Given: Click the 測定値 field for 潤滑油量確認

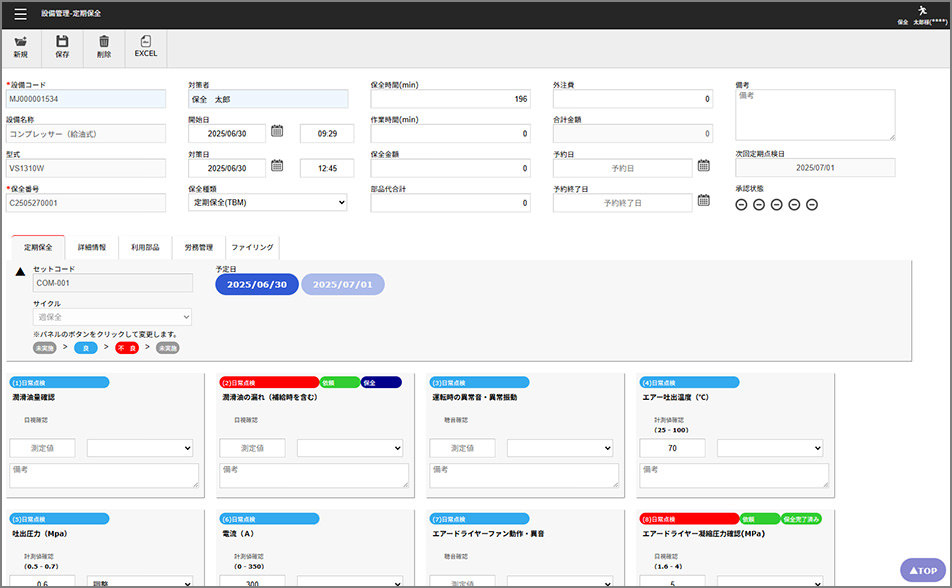Looking at the screenshot, I should pos(42,448).
